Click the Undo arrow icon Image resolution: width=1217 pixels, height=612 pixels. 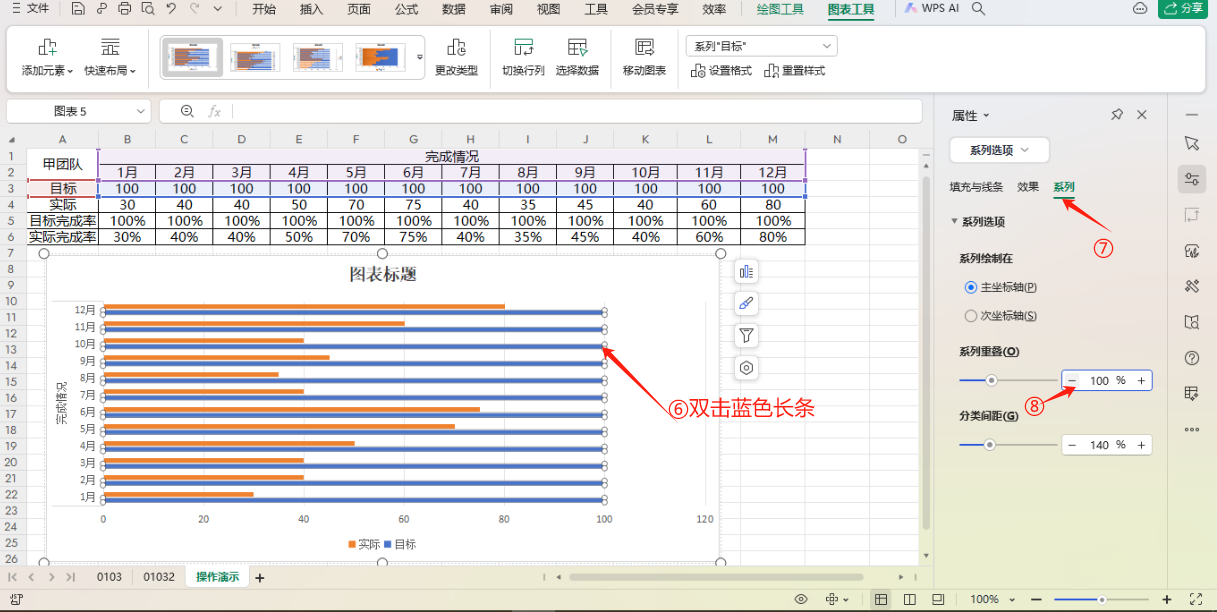coord(171,9)
